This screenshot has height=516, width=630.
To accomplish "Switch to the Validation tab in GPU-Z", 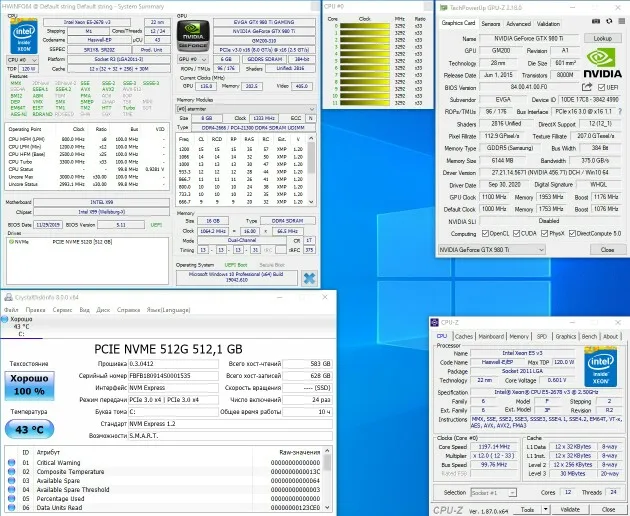I will click(548, 24).
